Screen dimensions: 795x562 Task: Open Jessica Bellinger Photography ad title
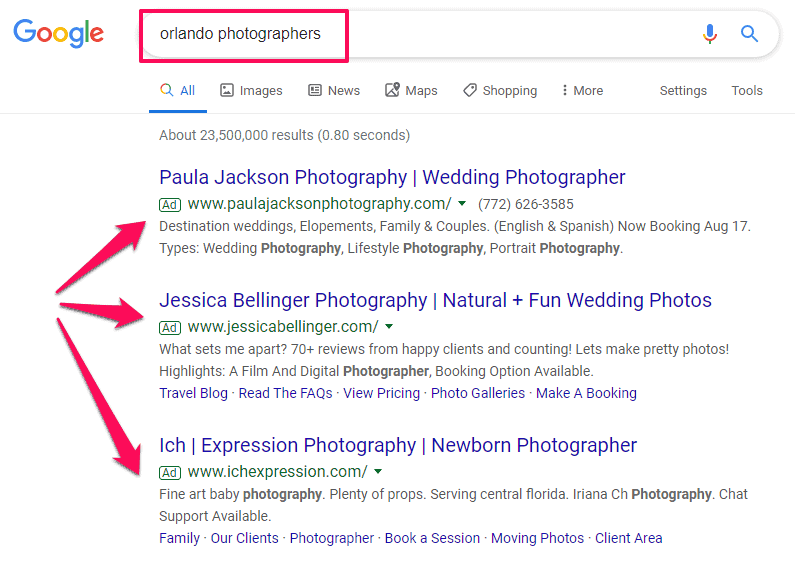[x=435, y=300]
